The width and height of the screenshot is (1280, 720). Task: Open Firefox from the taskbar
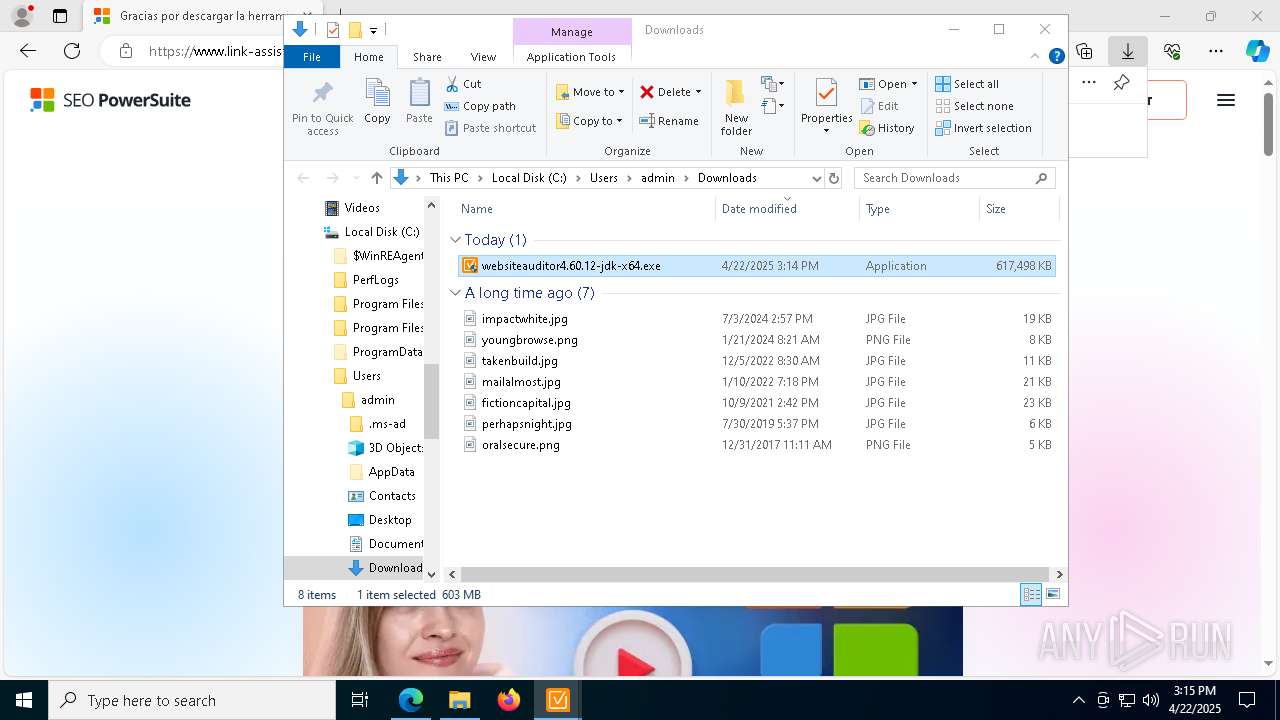(509, 700)
